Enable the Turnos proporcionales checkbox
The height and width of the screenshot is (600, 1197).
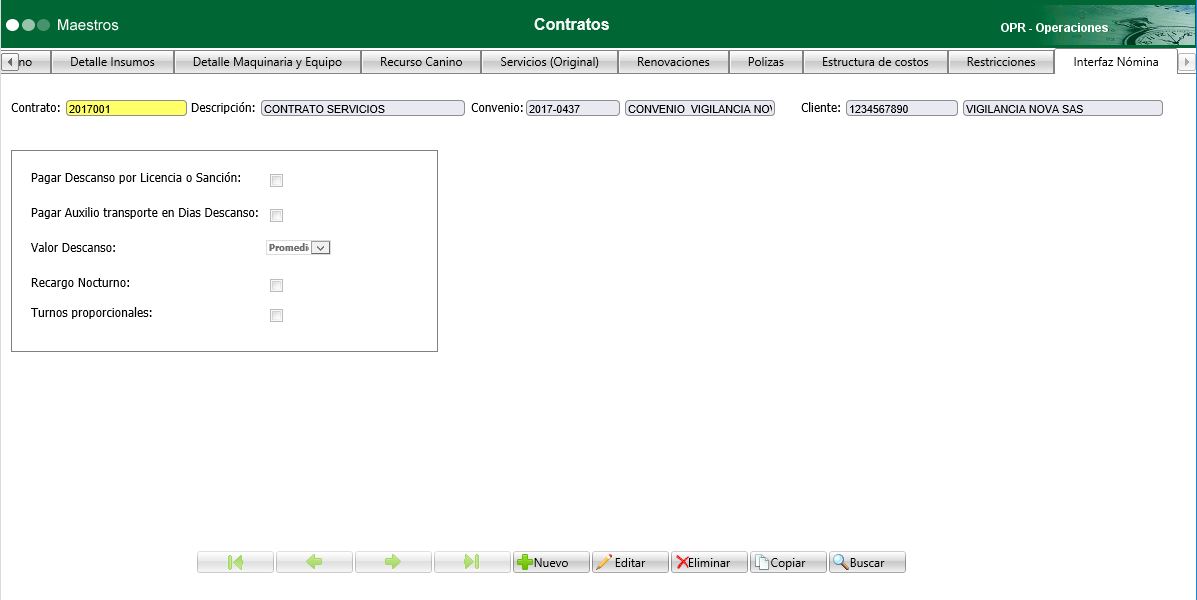276,315
